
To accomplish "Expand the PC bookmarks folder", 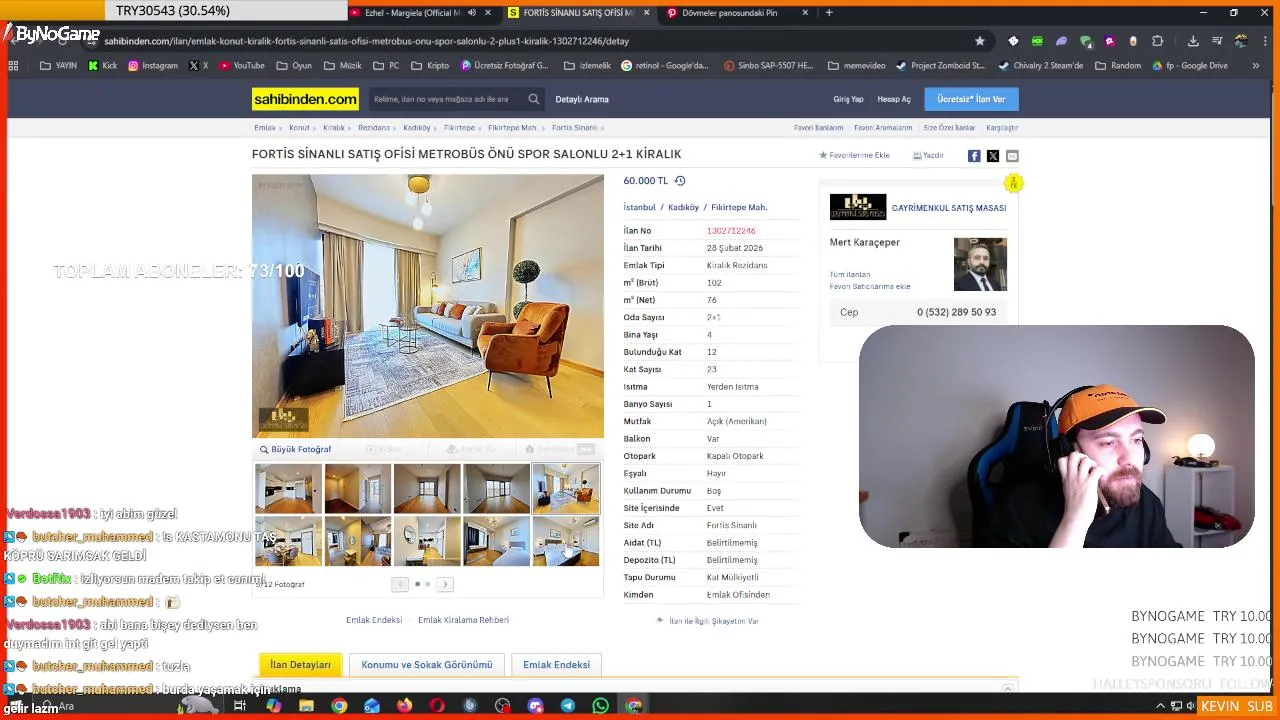I will [386, 66].
